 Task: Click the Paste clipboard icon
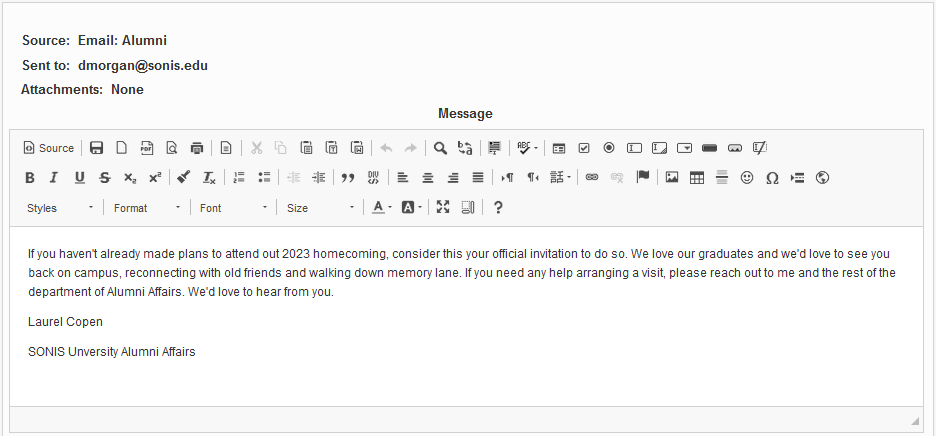[306, 148]
